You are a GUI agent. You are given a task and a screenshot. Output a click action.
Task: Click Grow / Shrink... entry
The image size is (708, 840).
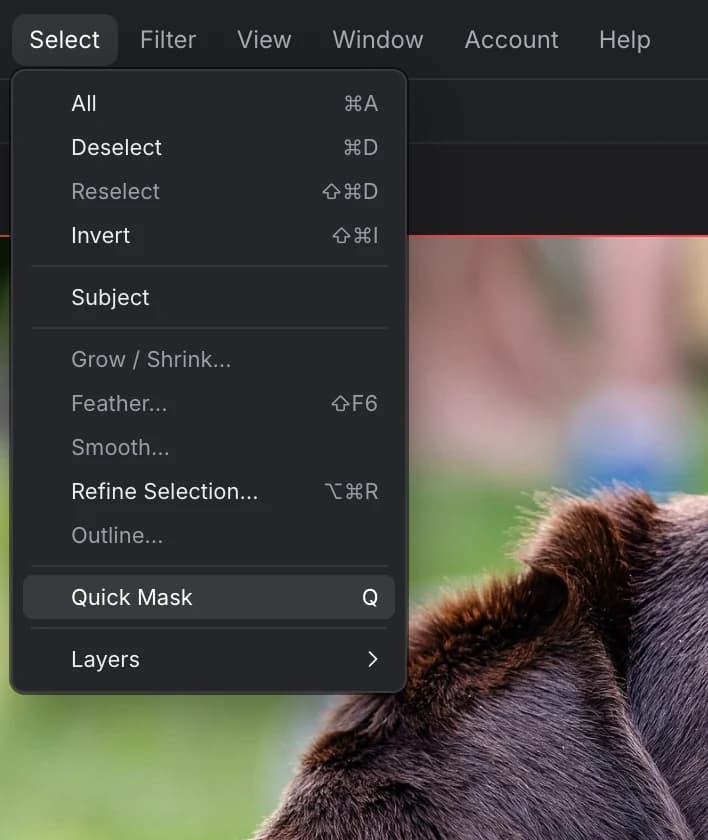209,359
